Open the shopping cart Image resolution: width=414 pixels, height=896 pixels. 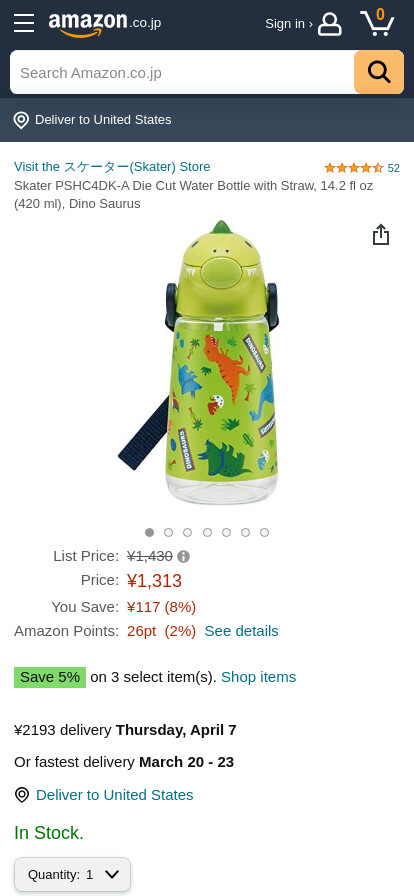pos(377,23)
